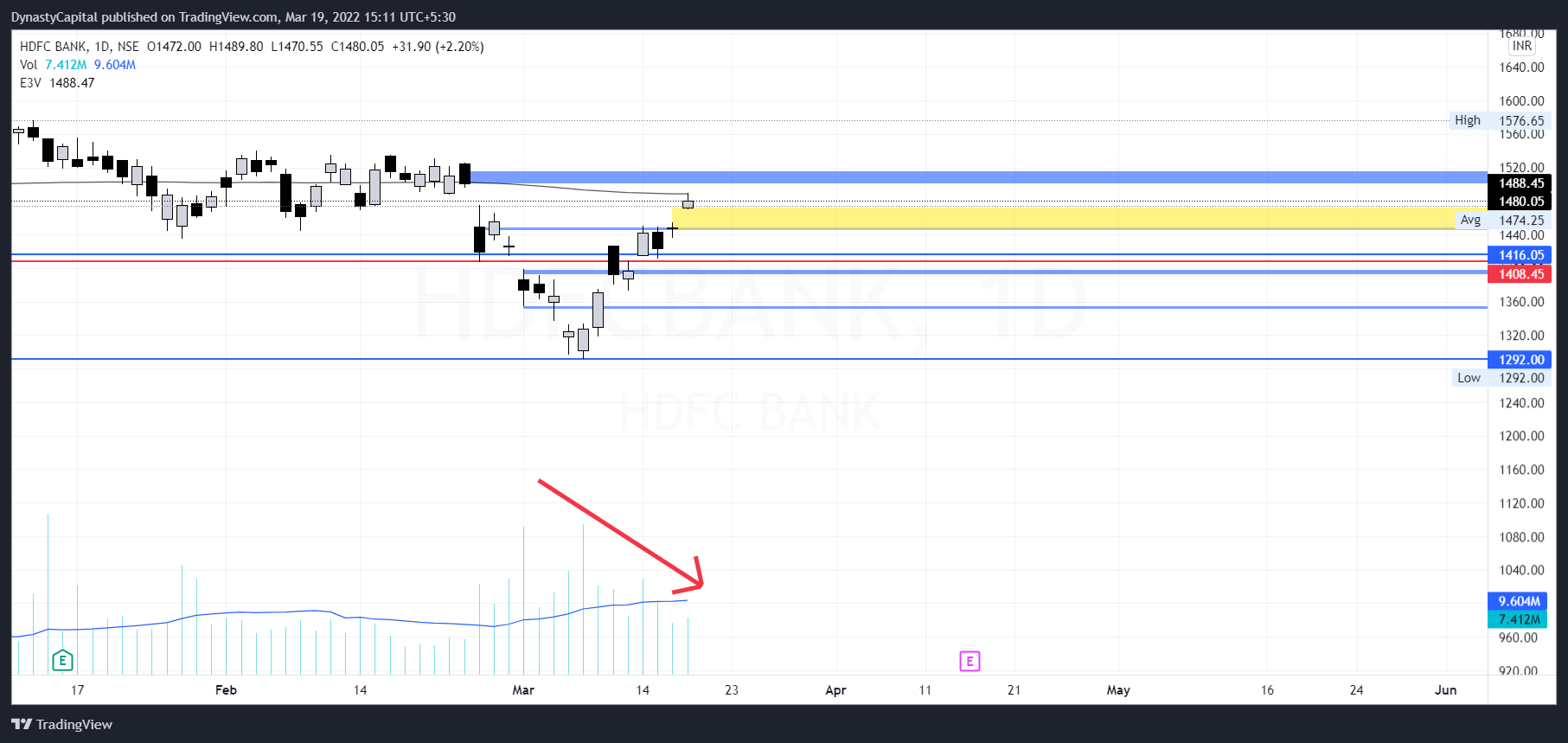Select the thick blue resistance zone band
1568x743 pixels.
977,177
